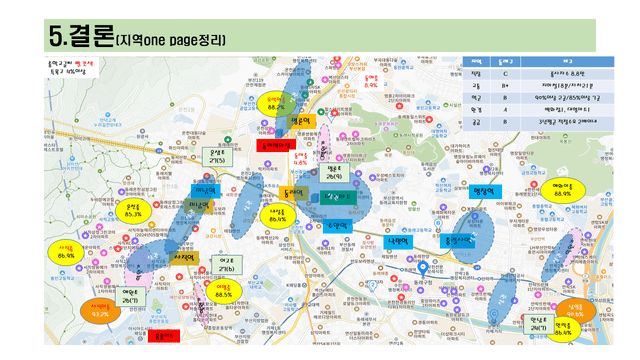The height and width of the screenshot is (360, 640).
Task: Click the olive 사직역 label
Action: (184, 258)
